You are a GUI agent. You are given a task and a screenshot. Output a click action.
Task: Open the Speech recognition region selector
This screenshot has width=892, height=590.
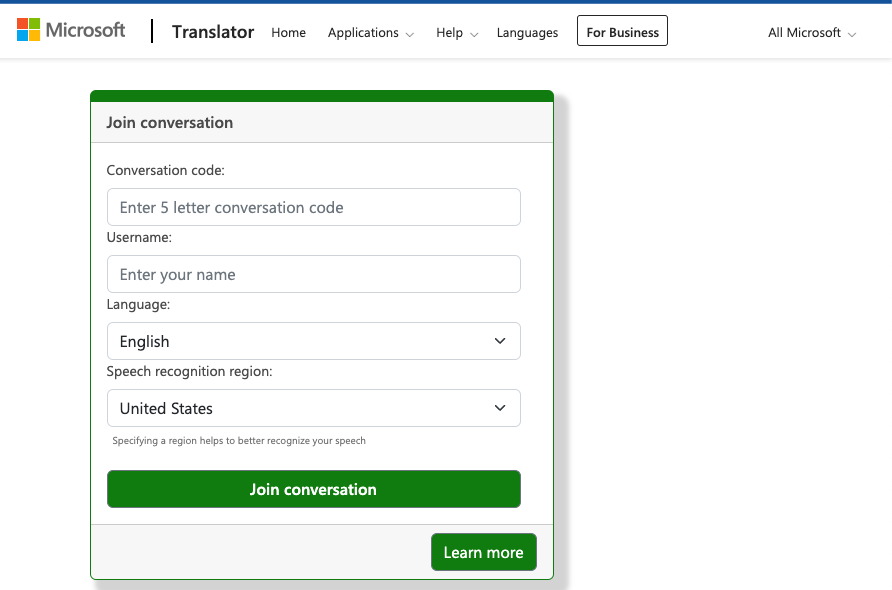313,408
